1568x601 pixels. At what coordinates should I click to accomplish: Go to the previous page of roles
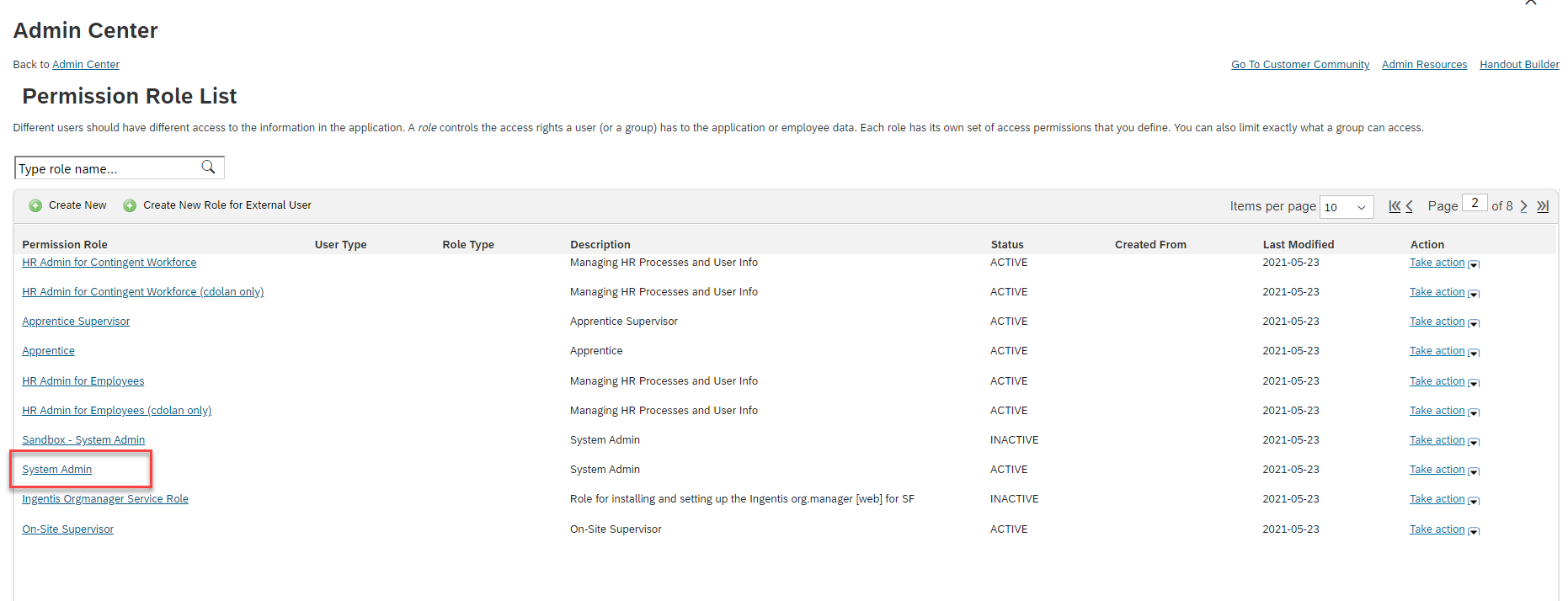click(x=1410, y=206)
